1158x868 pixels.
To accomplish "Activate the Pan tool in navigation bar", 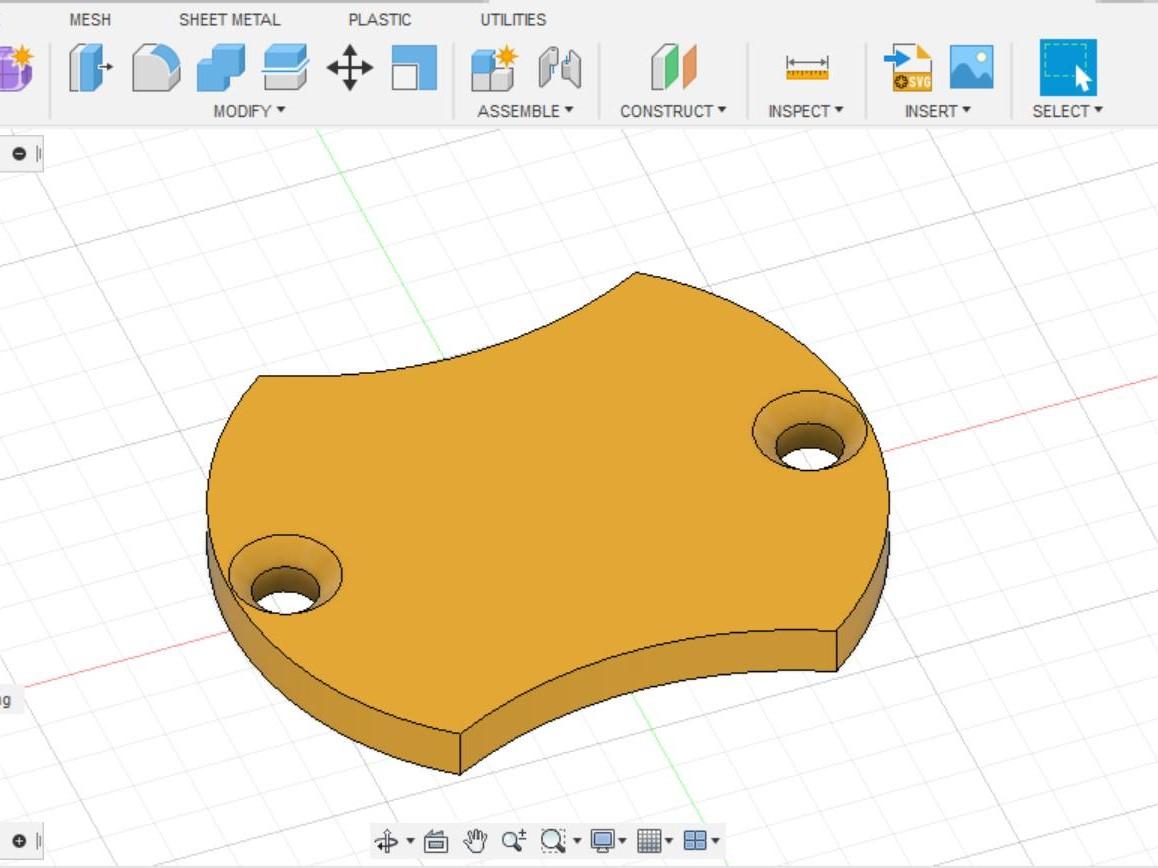I will click(478, 840).
